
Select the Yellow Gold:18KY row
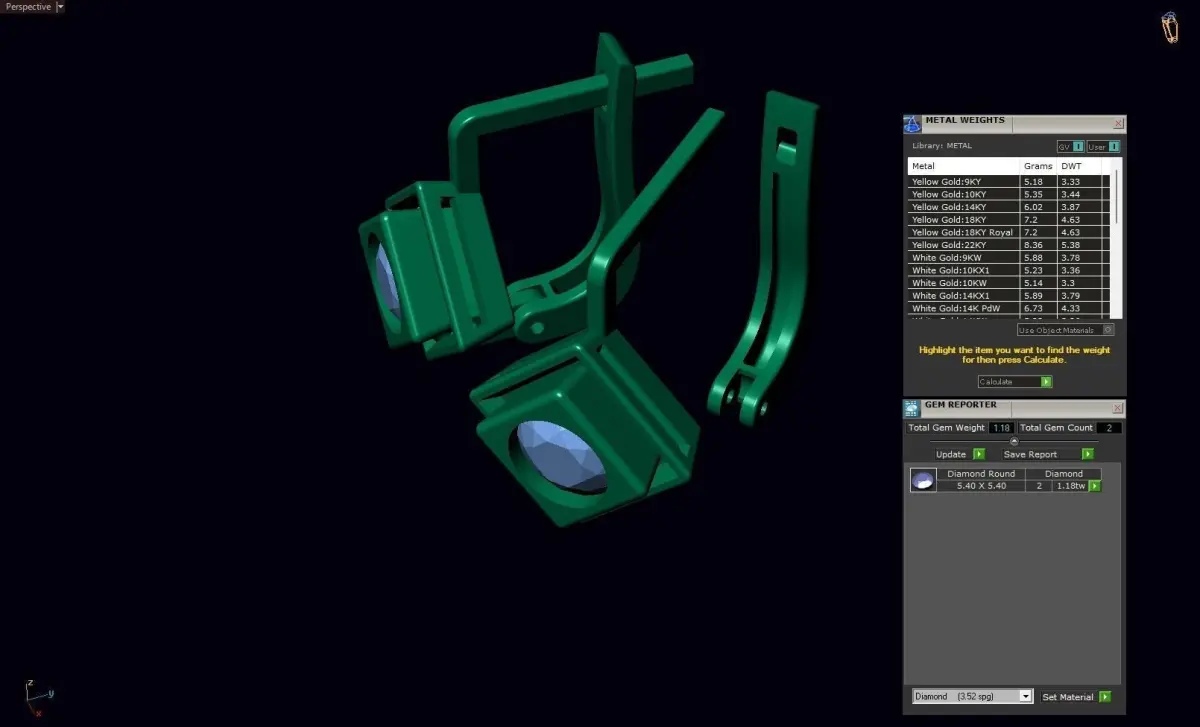click(1008, 220)
